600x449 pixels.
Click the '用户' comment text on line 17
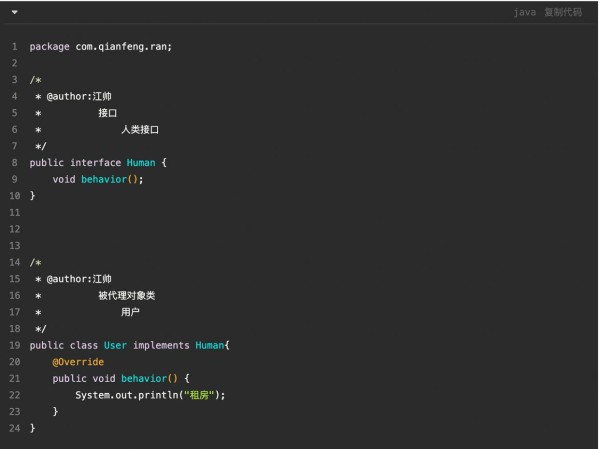pos(130,312)
